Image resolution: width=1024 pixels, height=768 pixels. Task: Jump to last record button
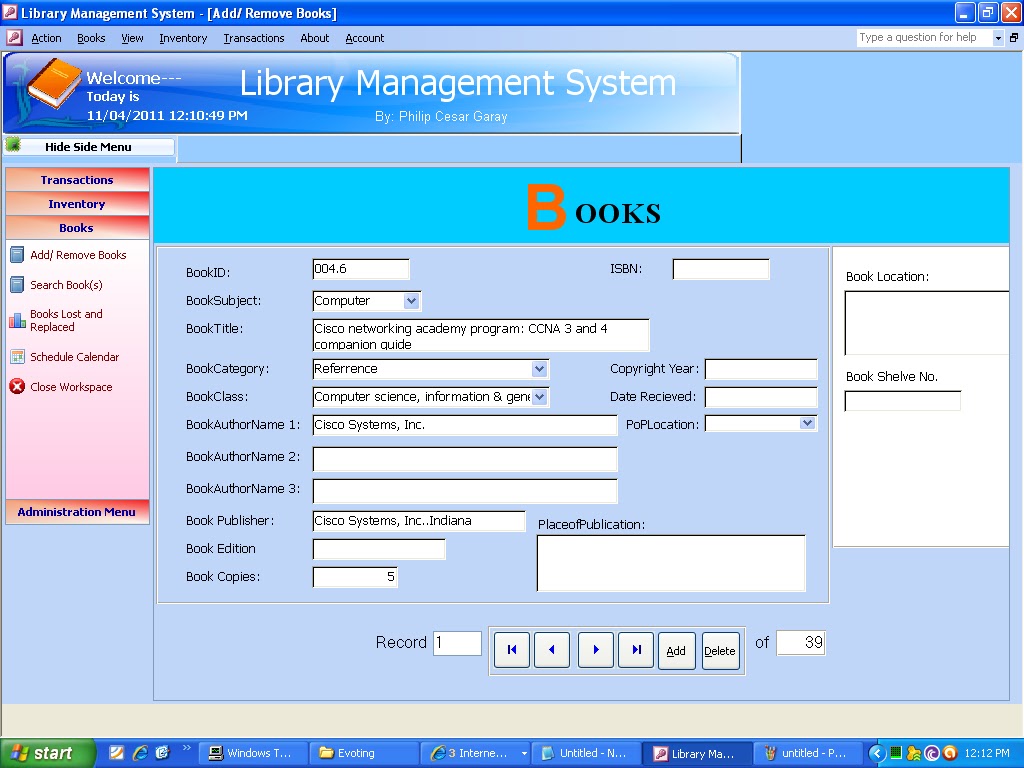636,650
